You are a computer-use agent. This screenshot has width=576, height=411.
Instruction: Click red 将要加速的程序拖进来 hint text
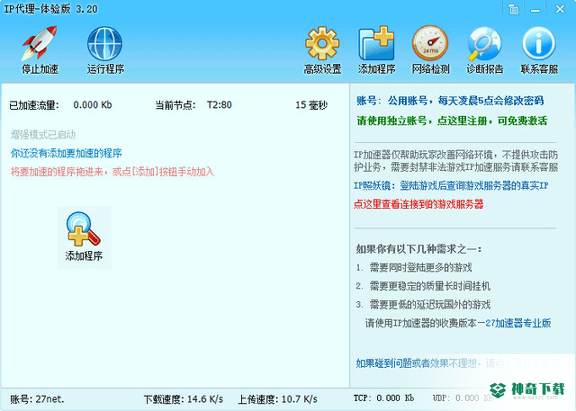click(112, 172)
